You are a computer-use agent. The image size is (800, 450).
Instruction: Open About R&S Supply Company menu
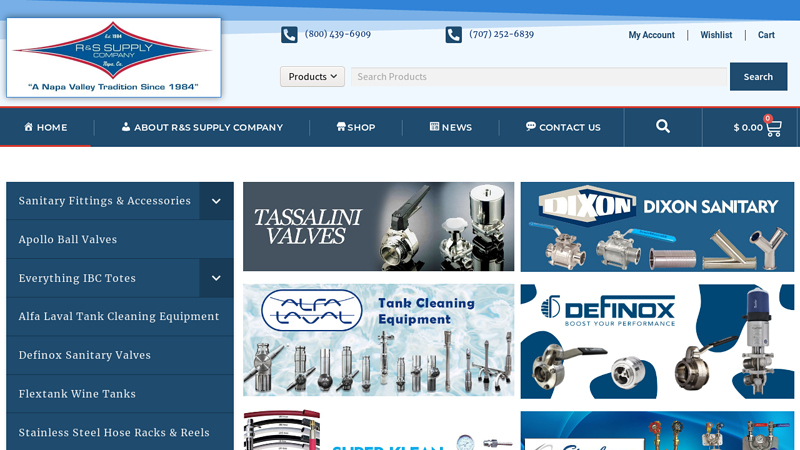(202, 128)
